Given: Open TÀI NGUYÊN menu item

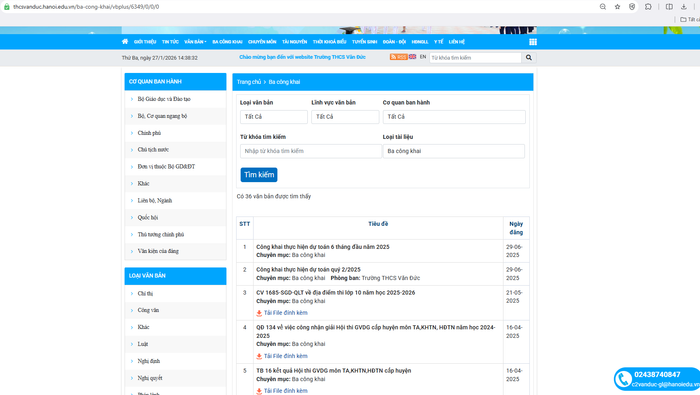Looking at the screenshot, I should click(294, 42).
